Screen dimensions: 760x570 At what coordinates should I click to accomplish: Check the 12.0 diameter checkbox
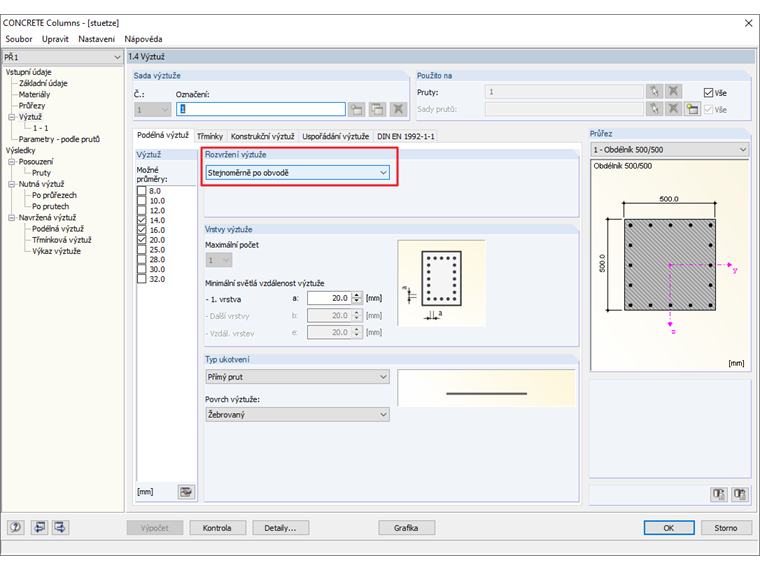coord(142,210)
